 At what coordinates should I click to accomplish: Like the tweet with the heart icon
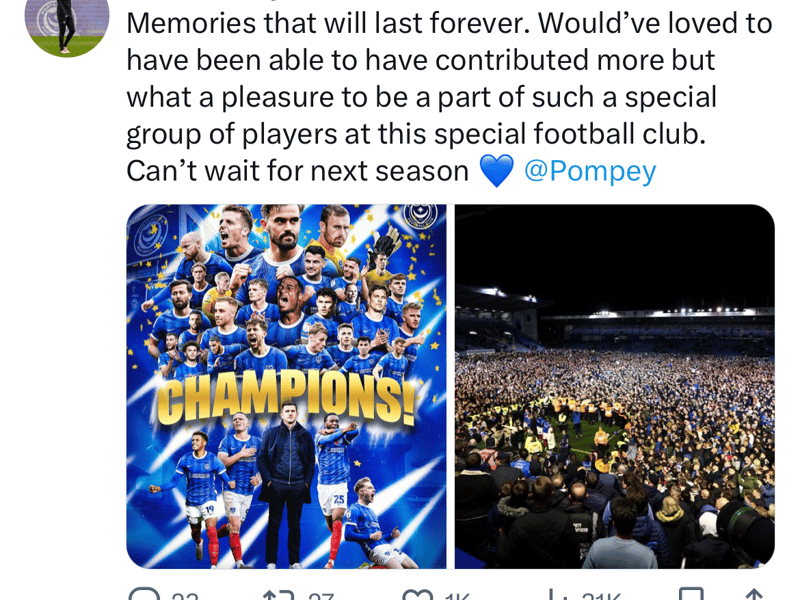click(417, 595)
